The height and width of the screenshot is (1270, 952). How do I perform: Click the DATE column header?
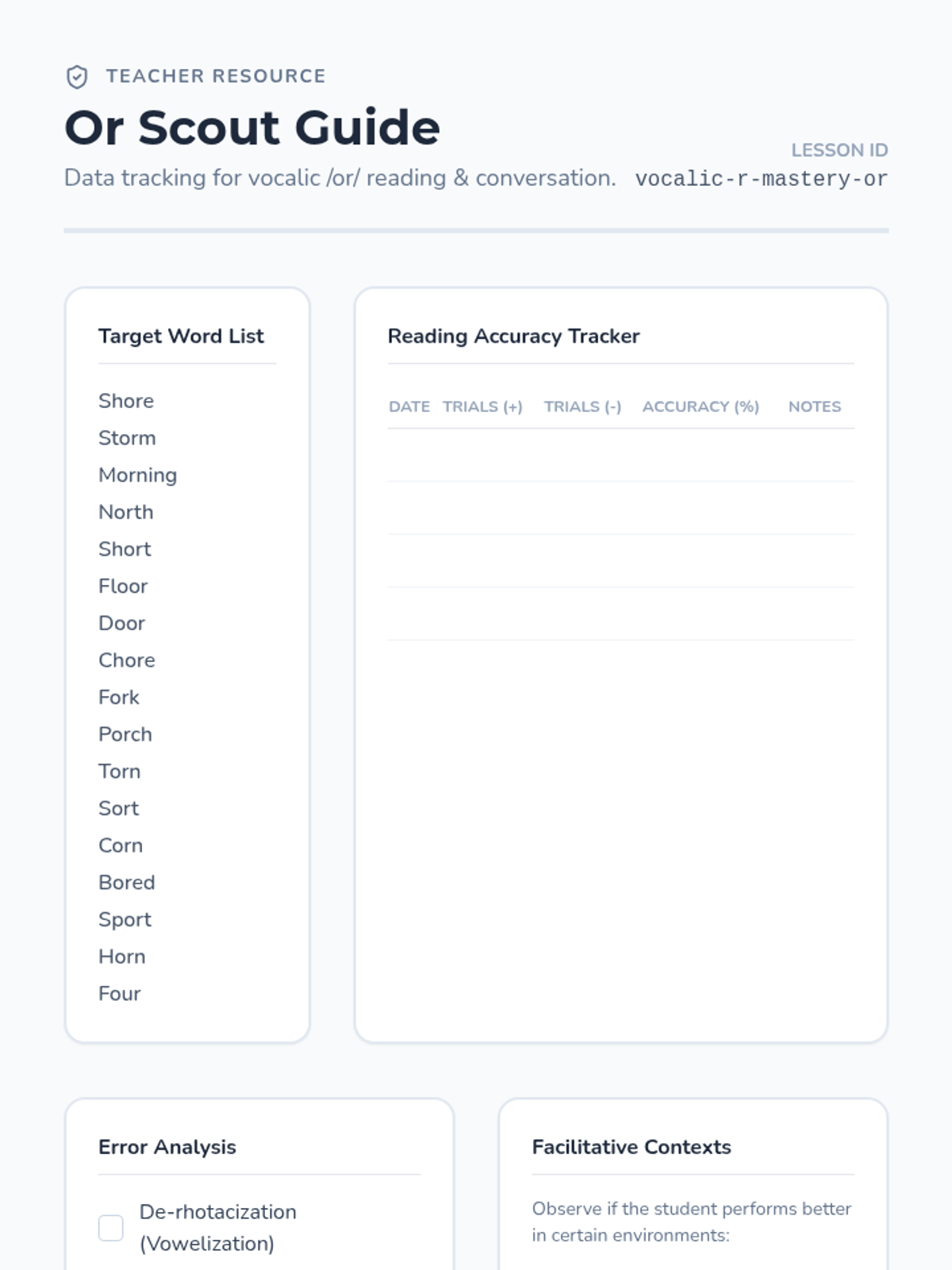click(409, 406)
